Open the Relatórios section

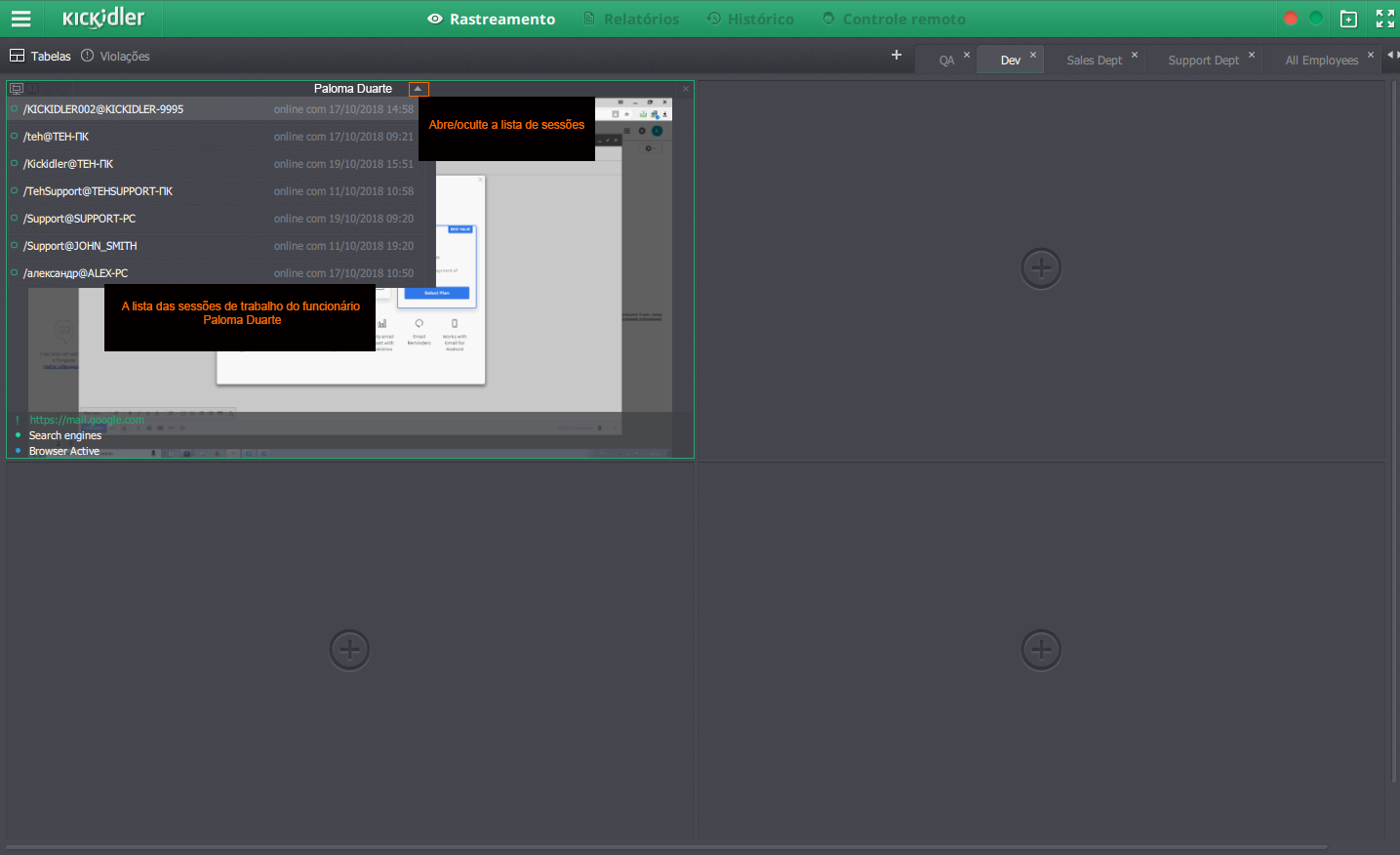(640, 20)
